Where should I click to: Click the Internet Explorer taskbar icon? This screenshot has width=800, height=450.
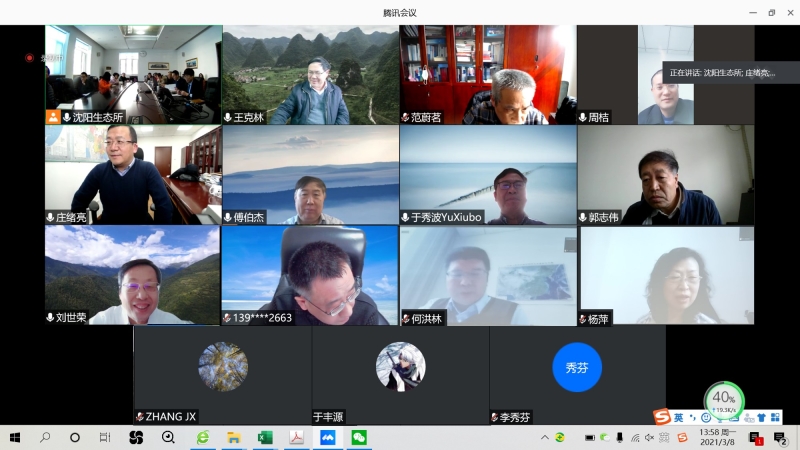click(203, 438)
